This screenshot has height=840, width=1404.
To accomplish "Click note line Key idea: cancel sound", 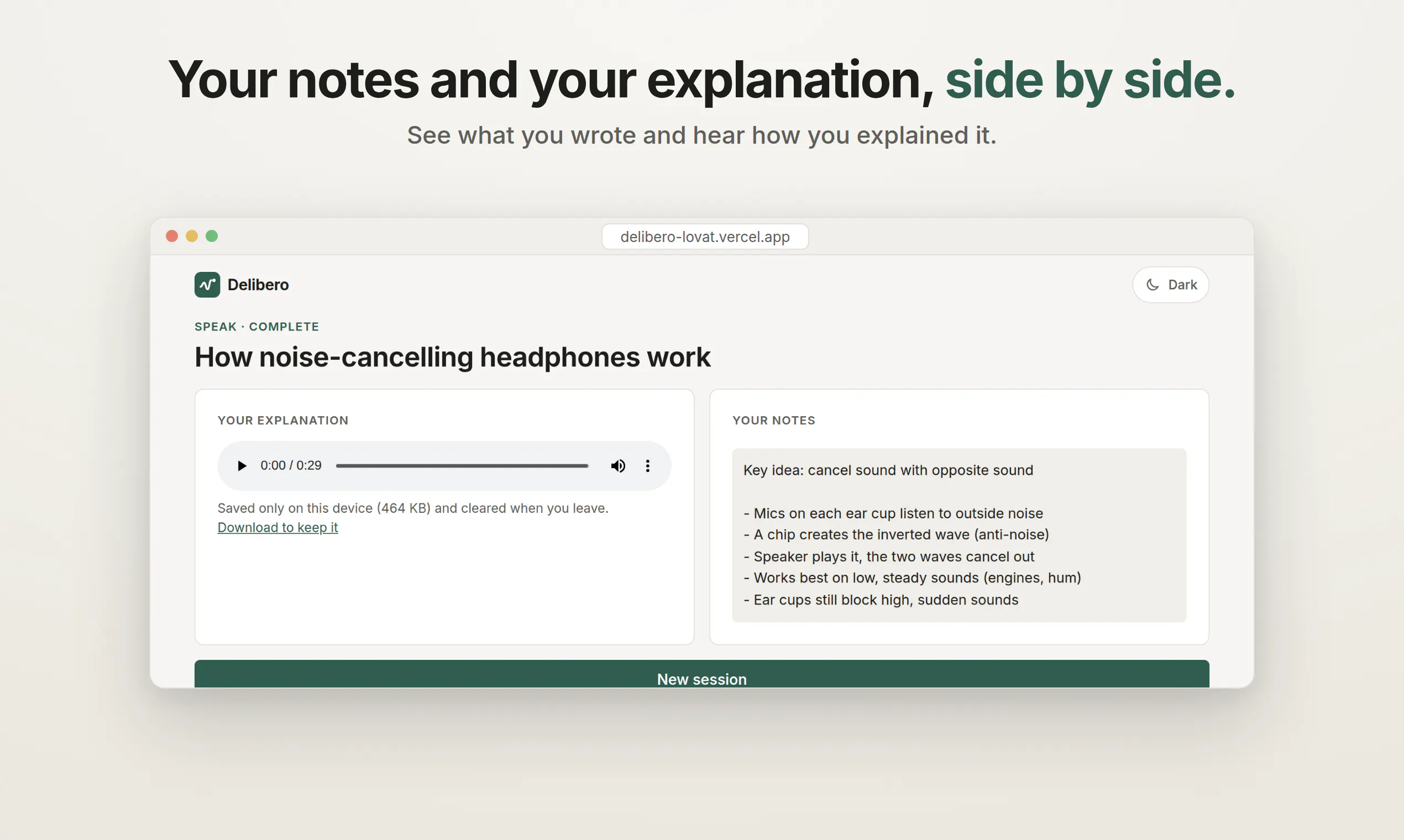I will click(x=888, y=470).
